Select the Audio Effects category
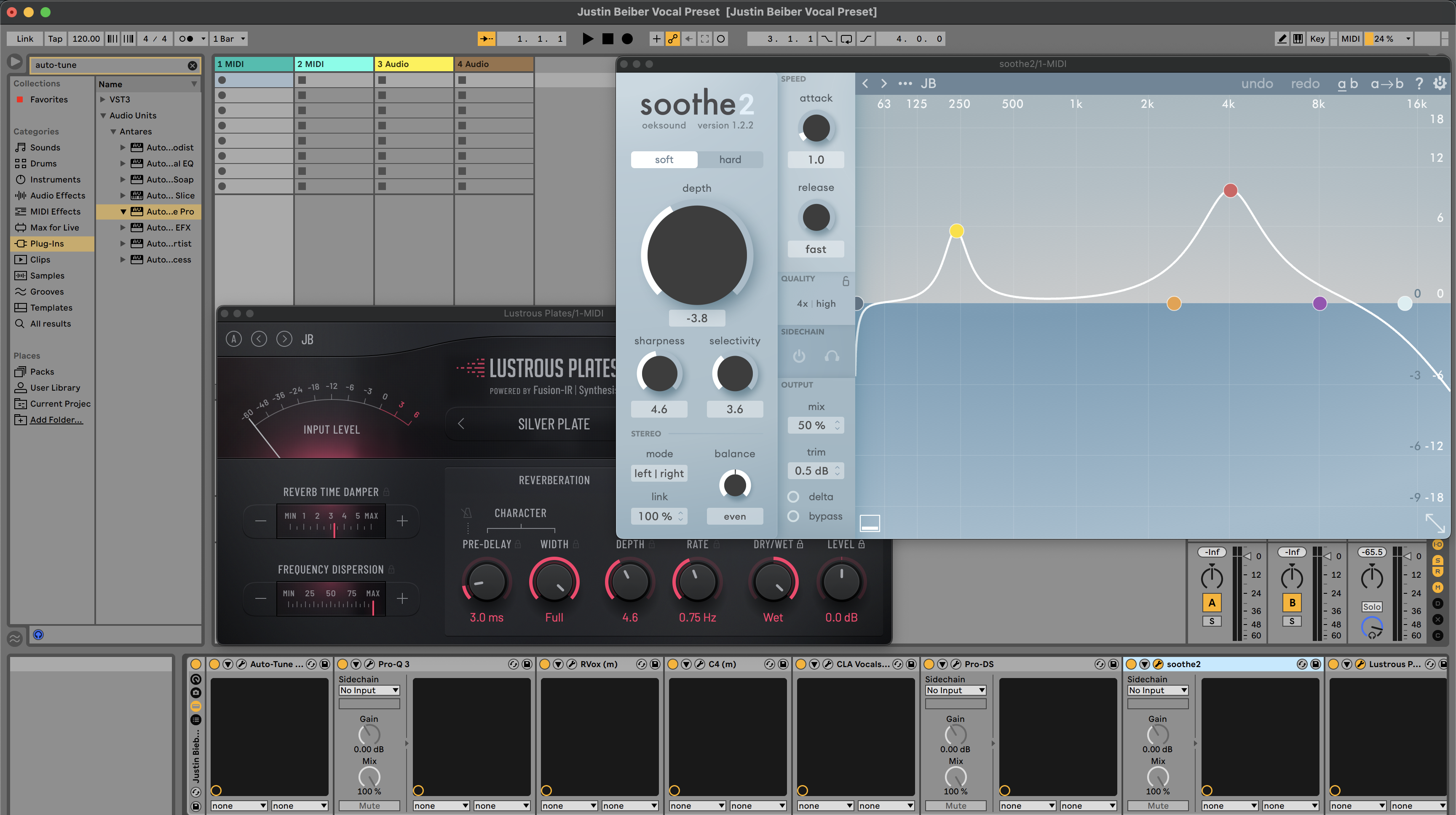Image resolution: width=1456 pixels, height=815 pixels. coord(57,196)
